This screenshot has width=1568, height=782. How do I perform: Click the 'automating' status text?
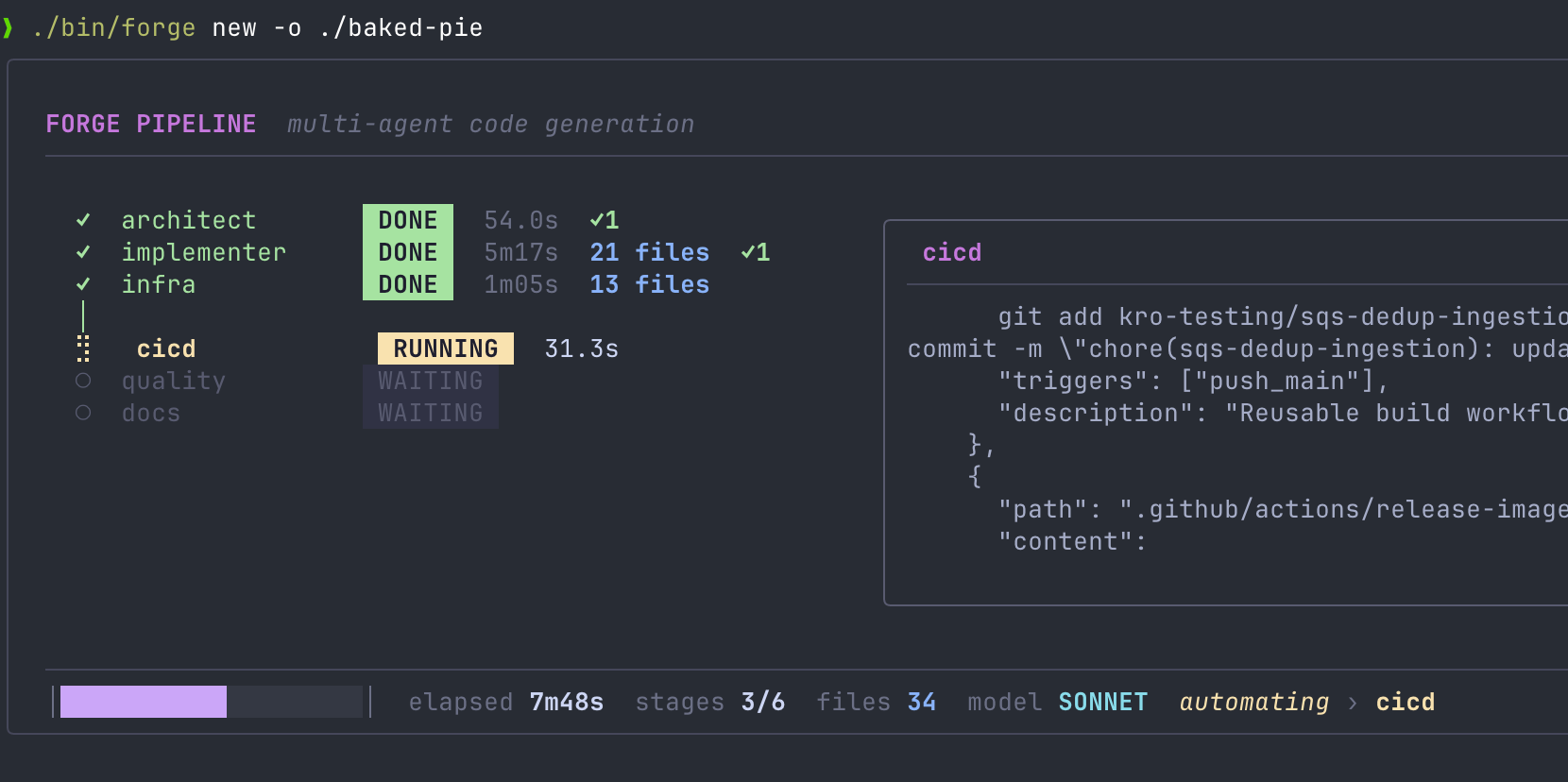click(x=1254, y=702)
